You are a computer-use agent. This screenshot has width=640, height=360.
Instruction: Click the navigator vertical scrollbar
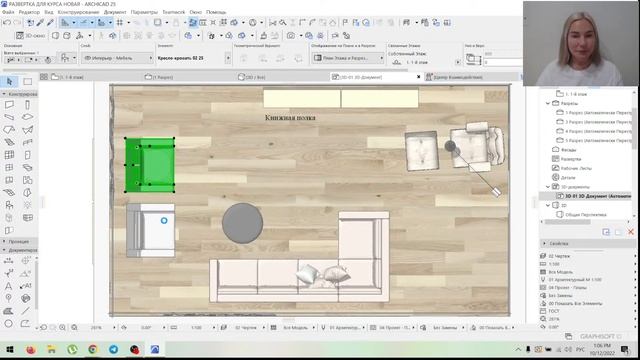(x=634, y=129)
